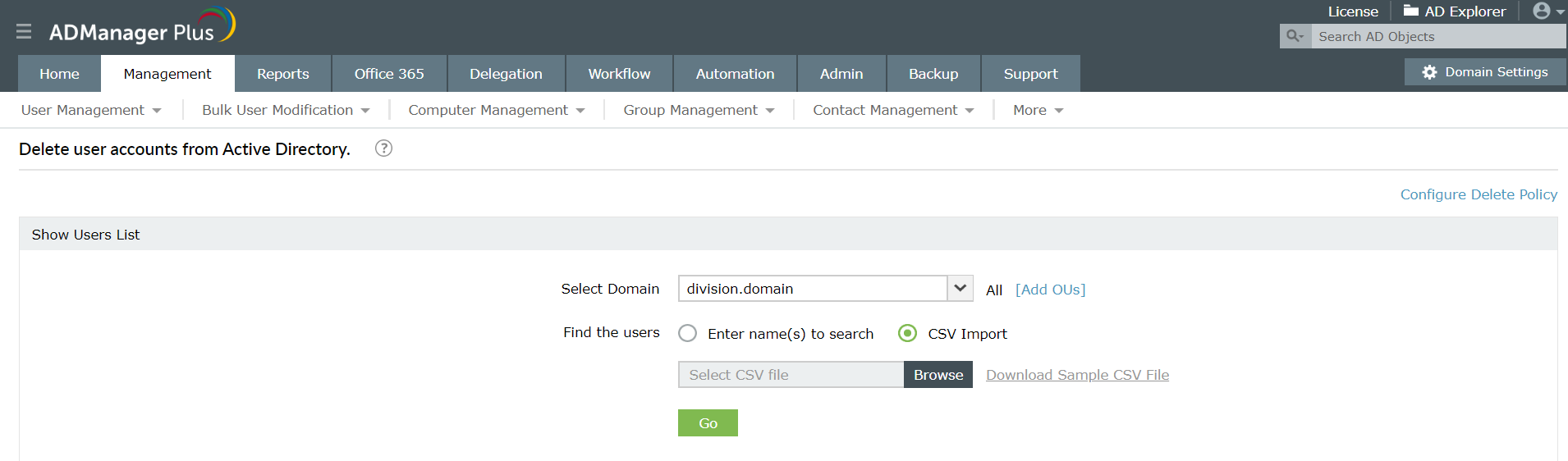Switch to the Reports tab
This screenshot has height=461, width=1568.
283,74
